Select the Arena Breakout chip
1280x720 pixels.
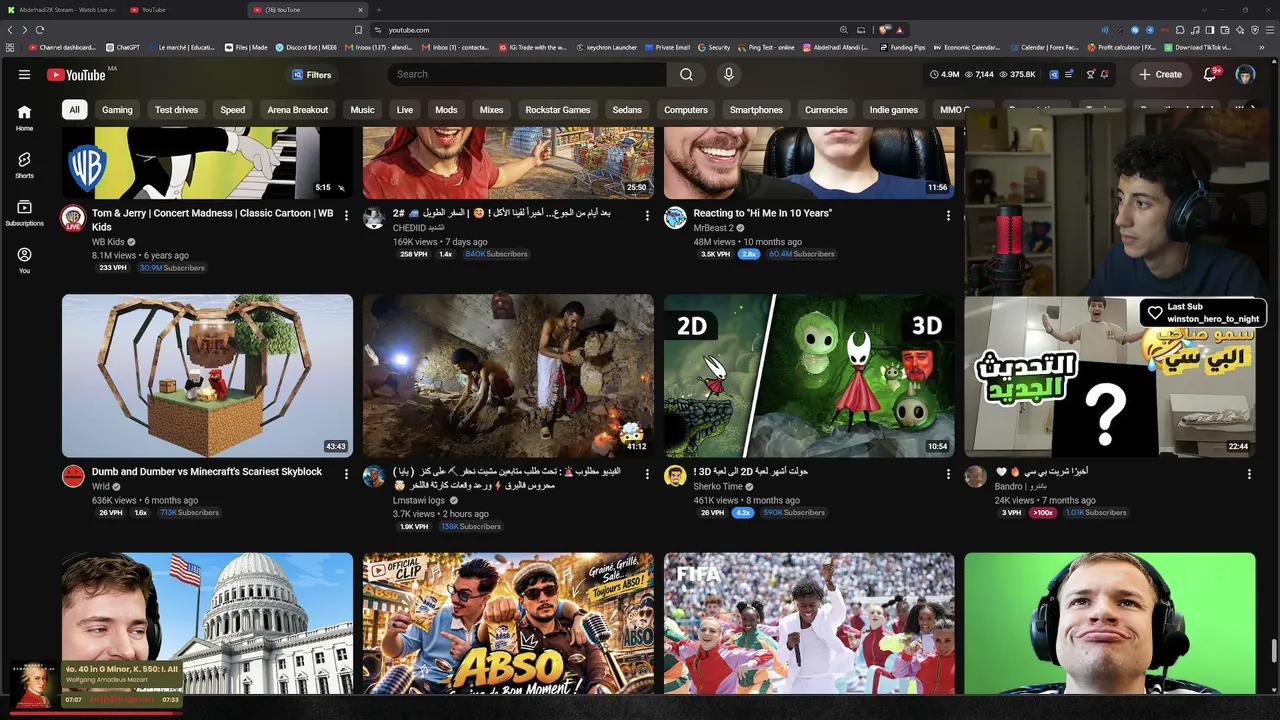pyautogui.click(x=298, y=110)
